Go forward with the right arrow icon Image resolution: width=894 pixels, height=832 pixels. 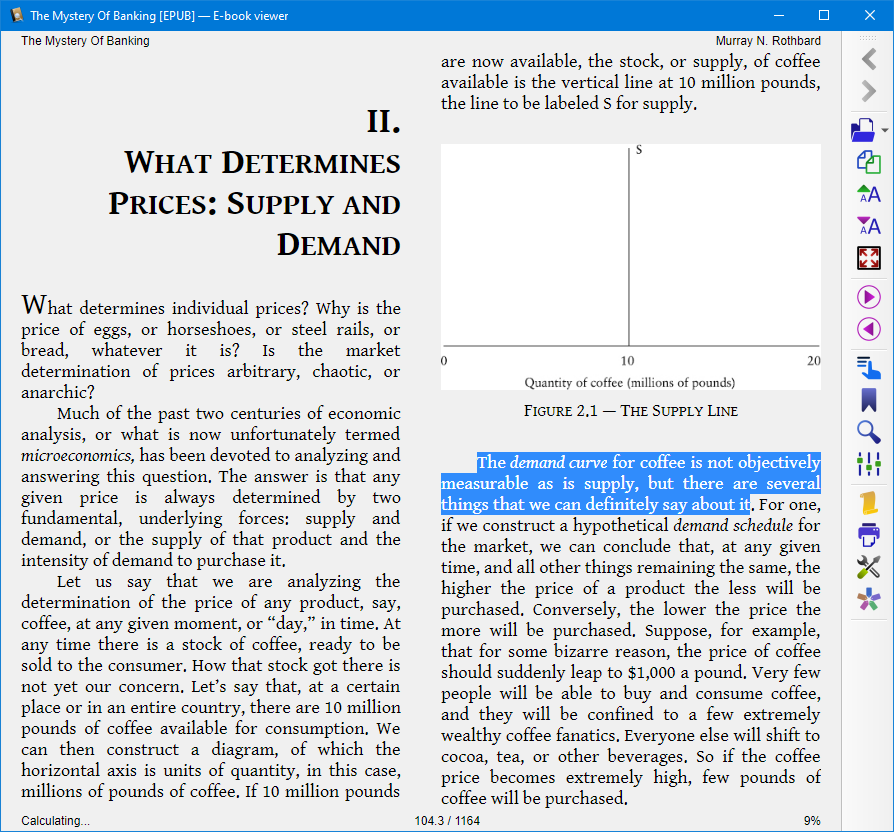(x=868, y=91)
